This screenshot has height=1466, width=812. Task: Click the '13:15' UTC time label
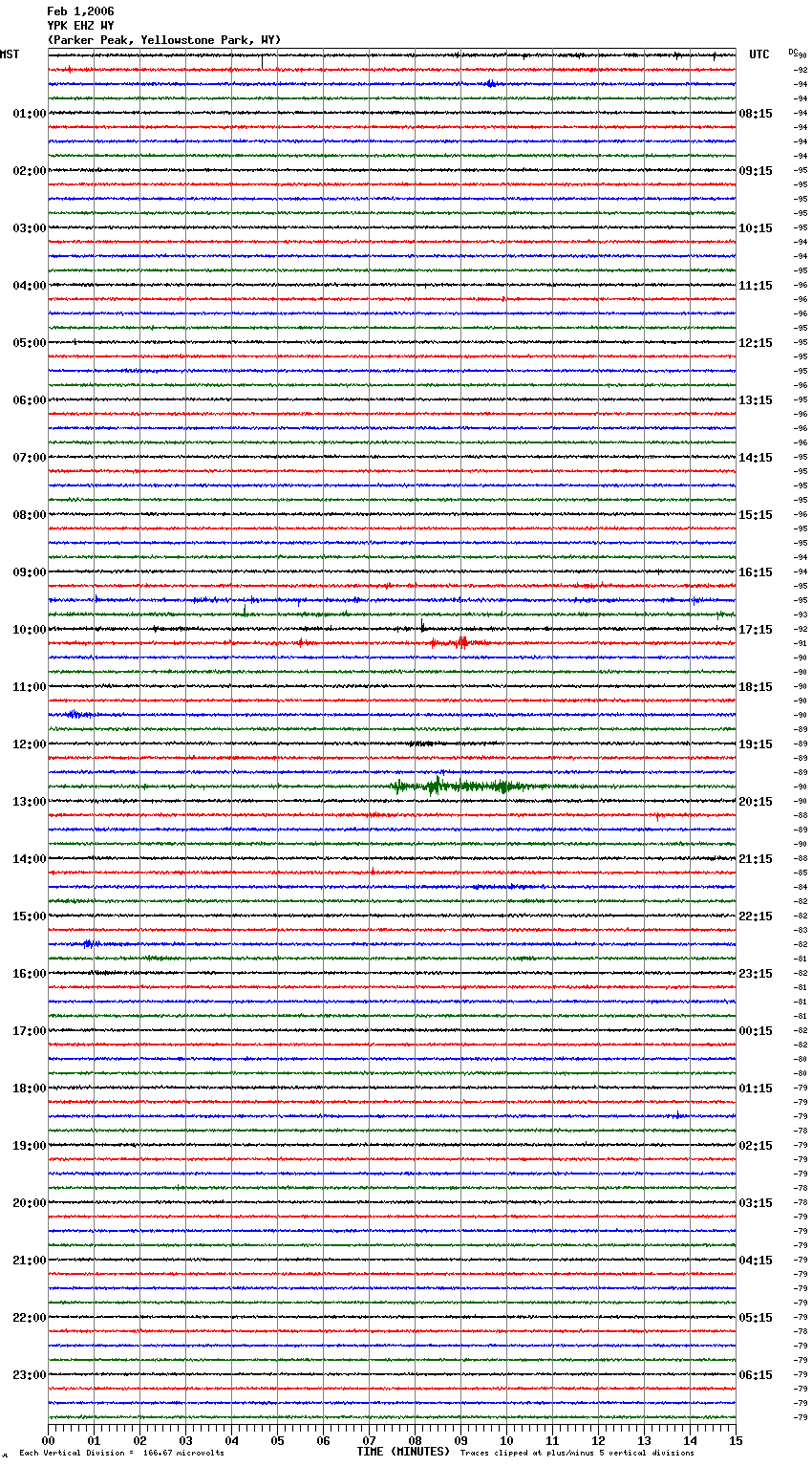pos(756,400)
